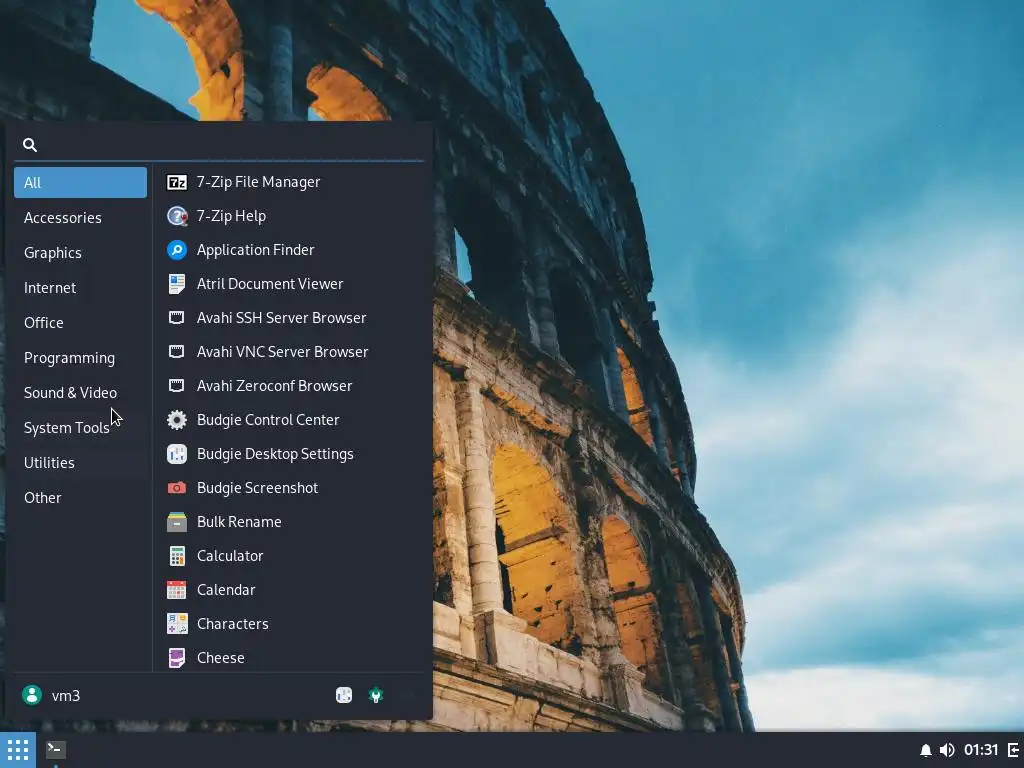1024x768 pixels.
Task: Open the Atril Document Viewer icon
Action: tap(177, 284)
